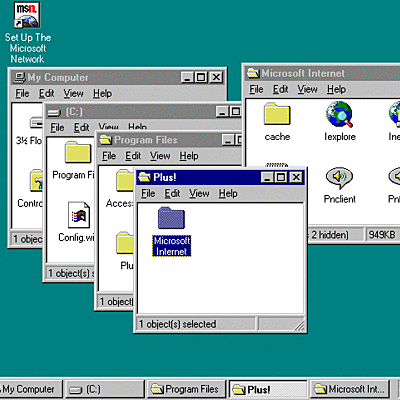Click the Plus! taskbar button
Image resolution: width=400 pixels, height=400 pixels.
[x=268, y=389]
